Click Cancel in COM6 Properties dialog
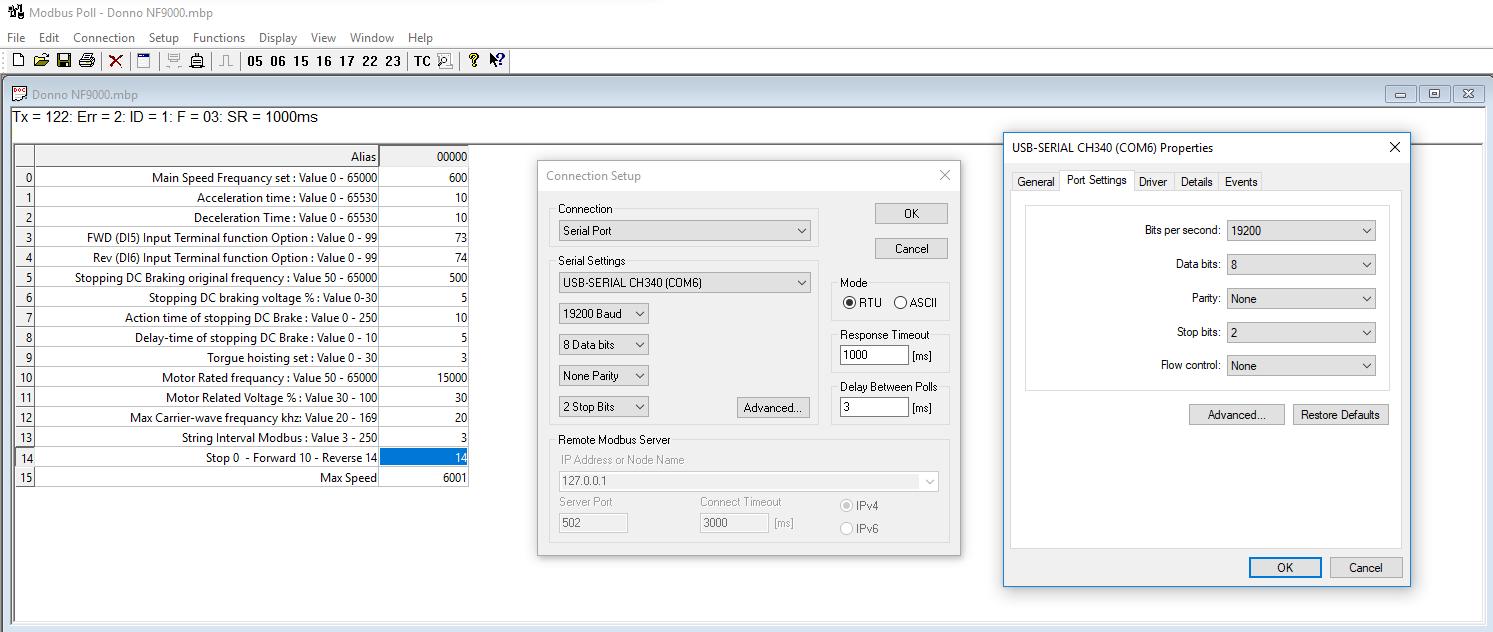Image resolution: width=1493 pixels, height=632 pixels. click(1366, 568)
